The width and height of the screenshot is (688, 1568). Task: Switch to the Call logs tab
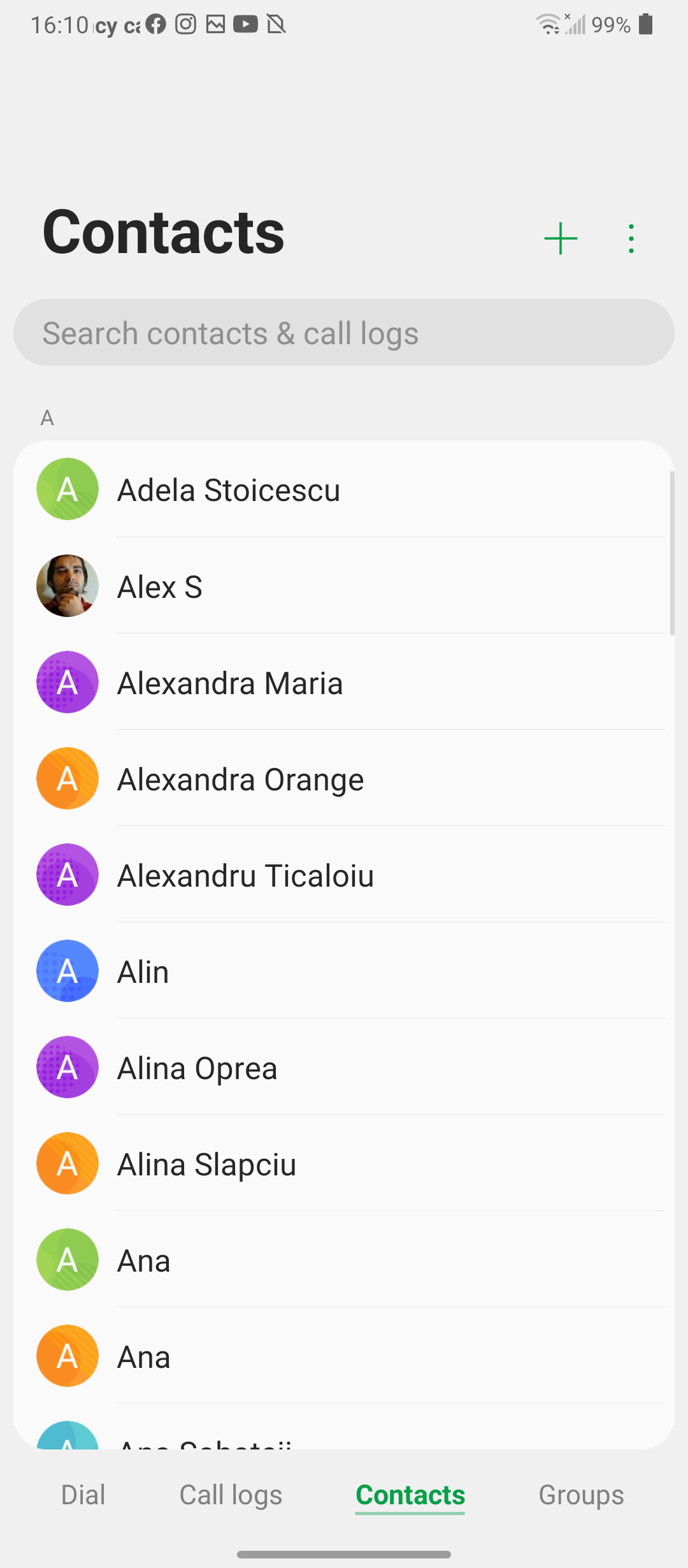tap(231, 1495)
